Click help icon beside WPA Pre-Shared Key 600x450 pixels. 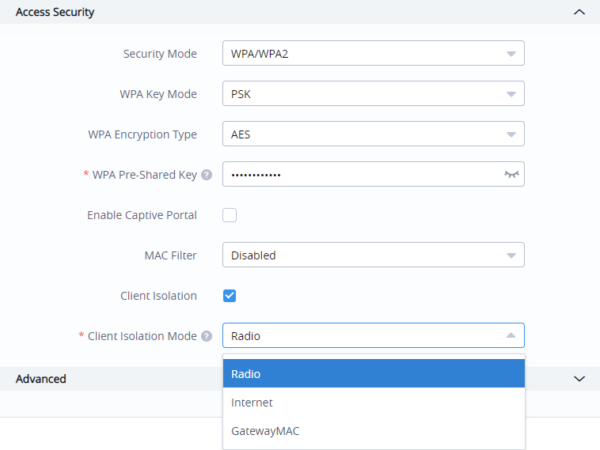coord(206,175)
